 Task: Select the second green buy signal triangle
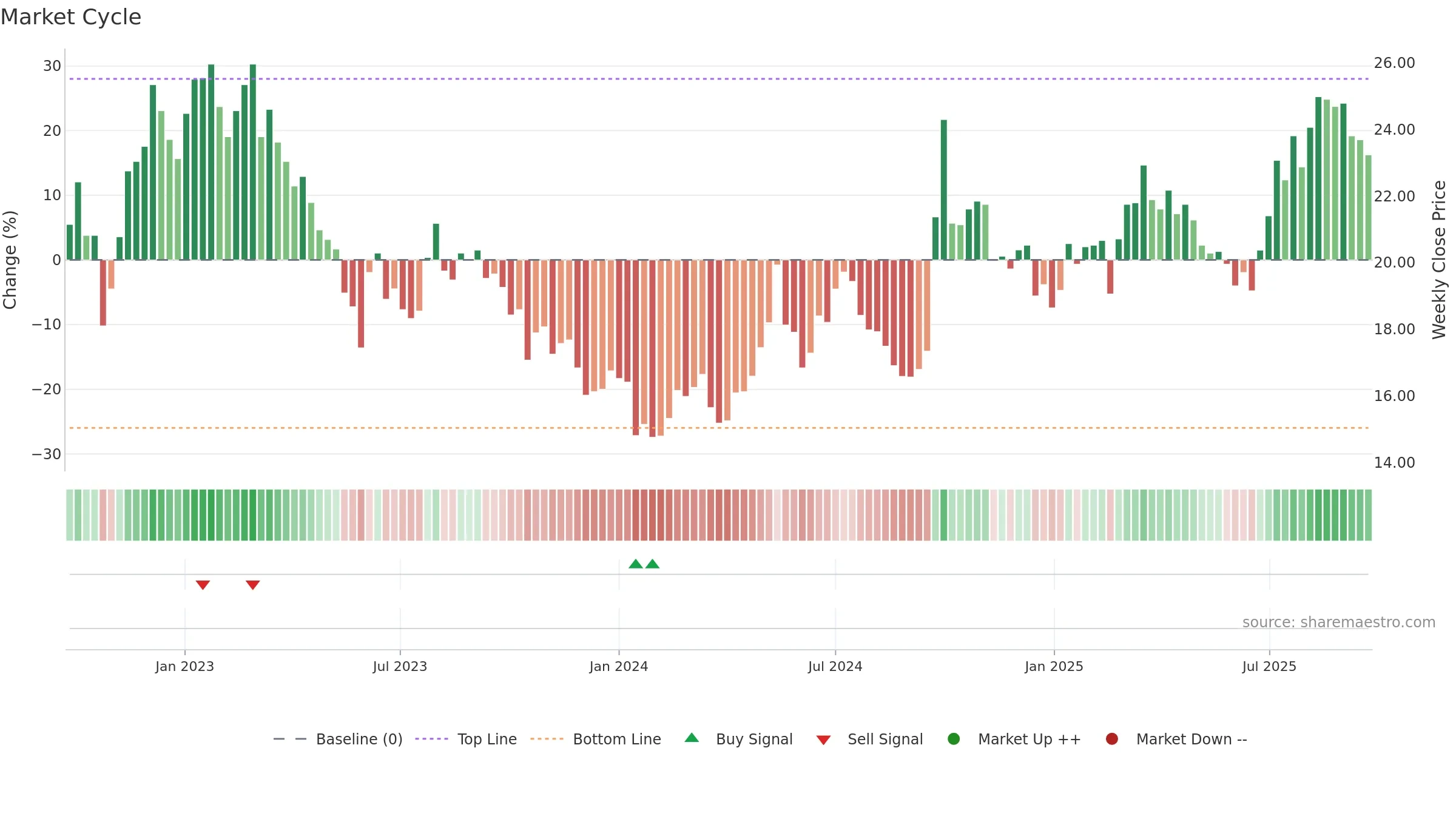tap(652, 564)
